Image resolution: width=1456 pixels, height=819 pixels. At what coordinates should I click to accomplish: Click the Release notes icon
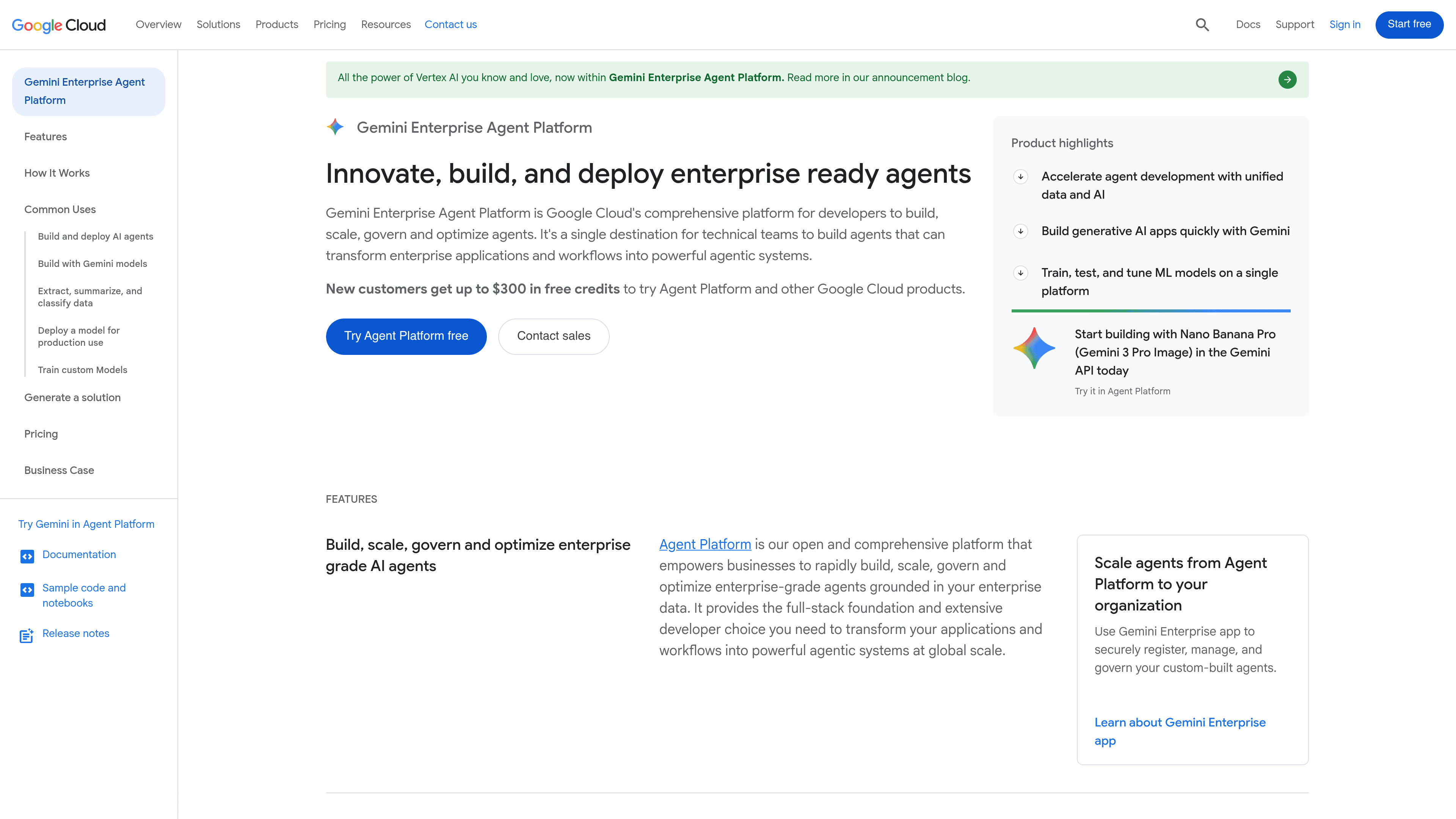(27, 635)
